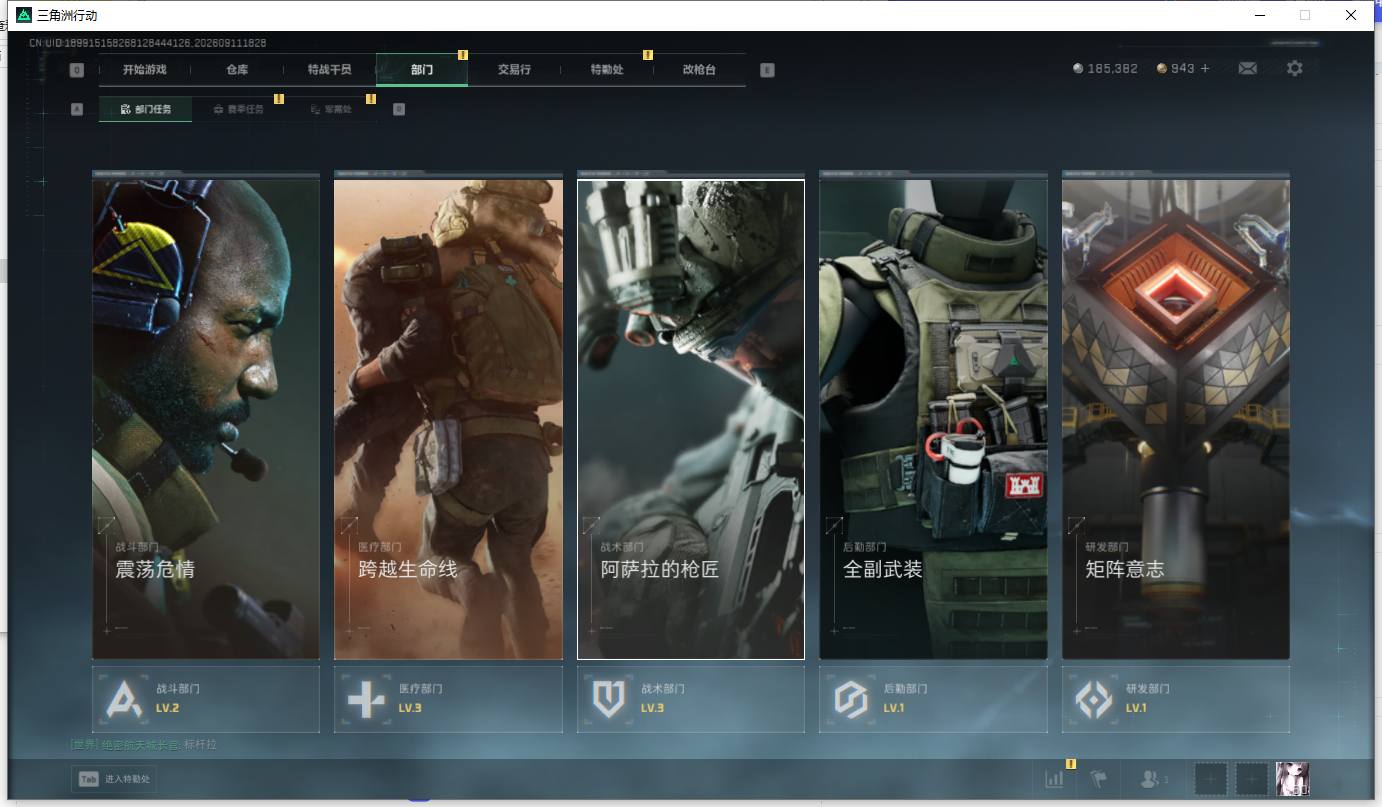
Task: Click the A key previous-subtab icon
Action: (x=77, y=109)
